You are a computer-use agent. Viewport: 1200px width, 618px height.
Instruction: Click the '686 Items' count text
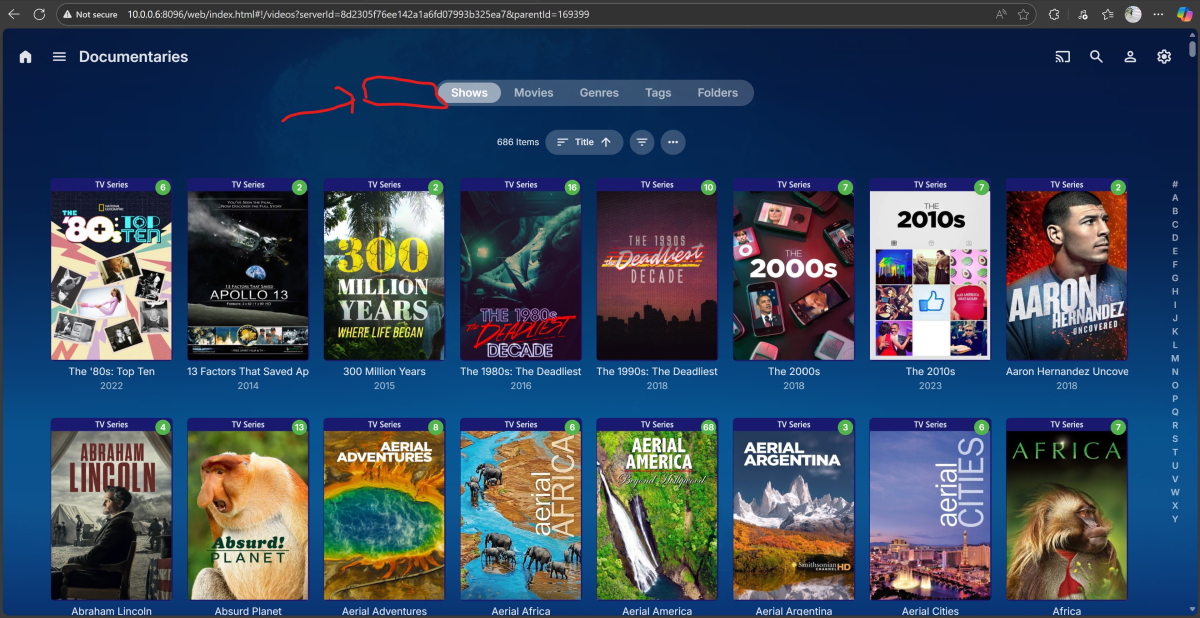[518, 142]
